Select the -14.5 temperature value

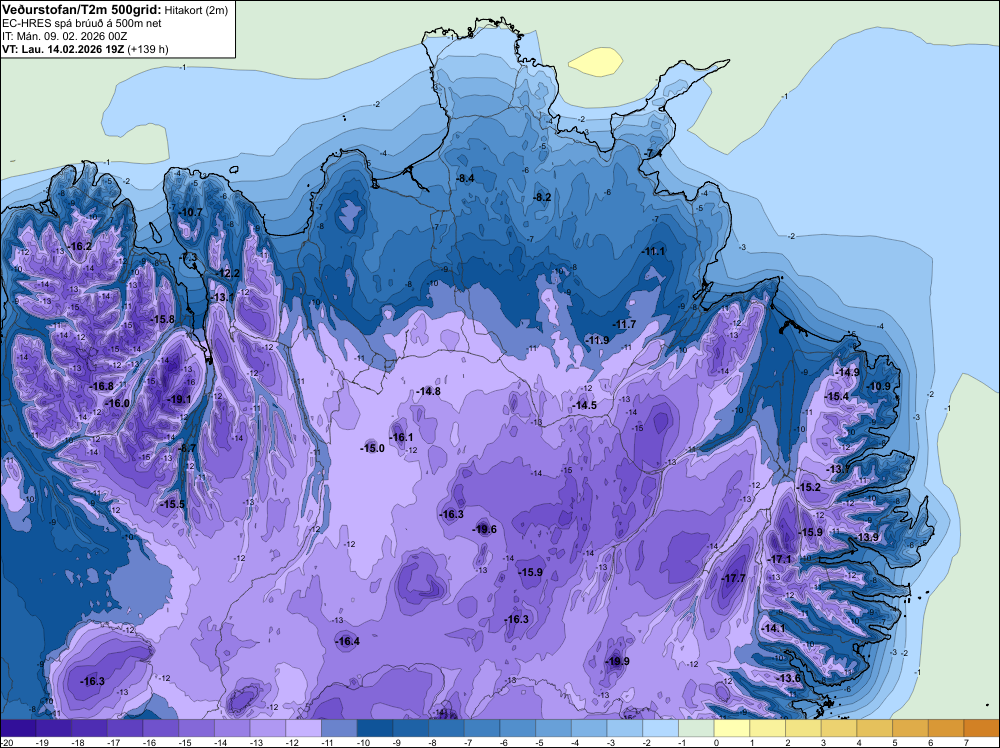(585, 406)
